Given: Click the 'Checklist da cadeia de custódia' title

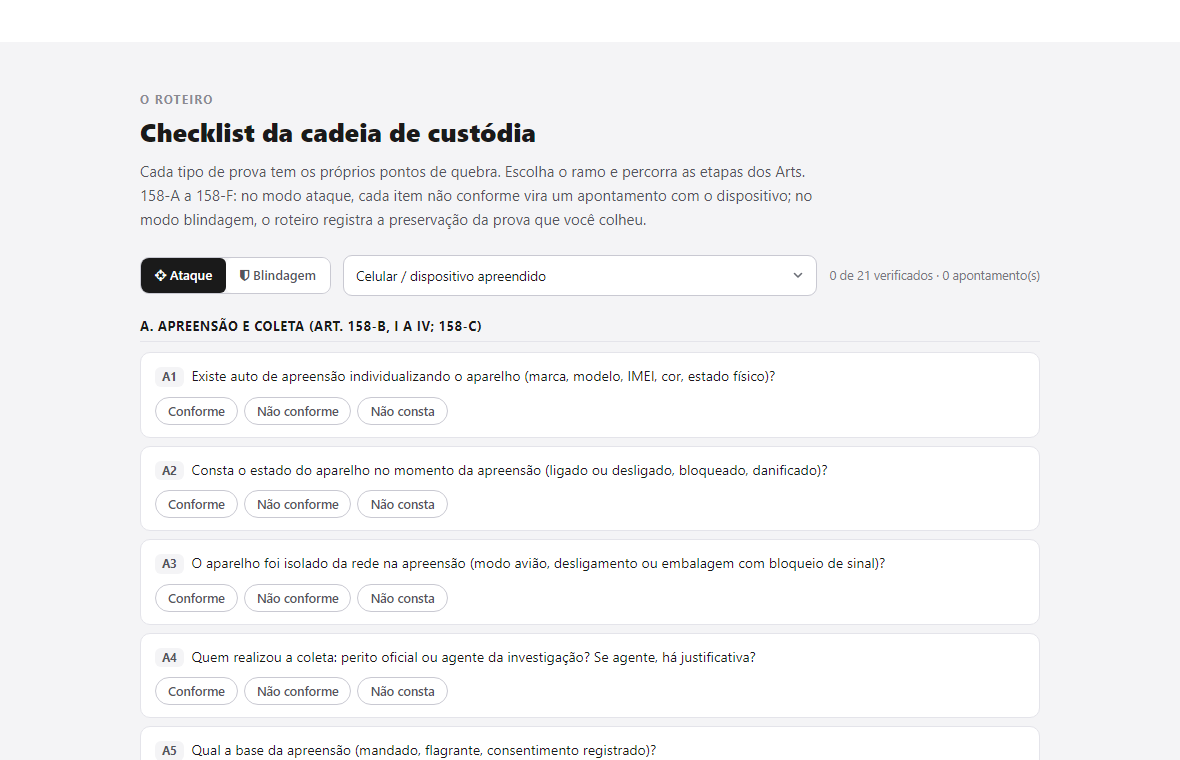Looking at the screenshot, I should click(x=338, y=133).
